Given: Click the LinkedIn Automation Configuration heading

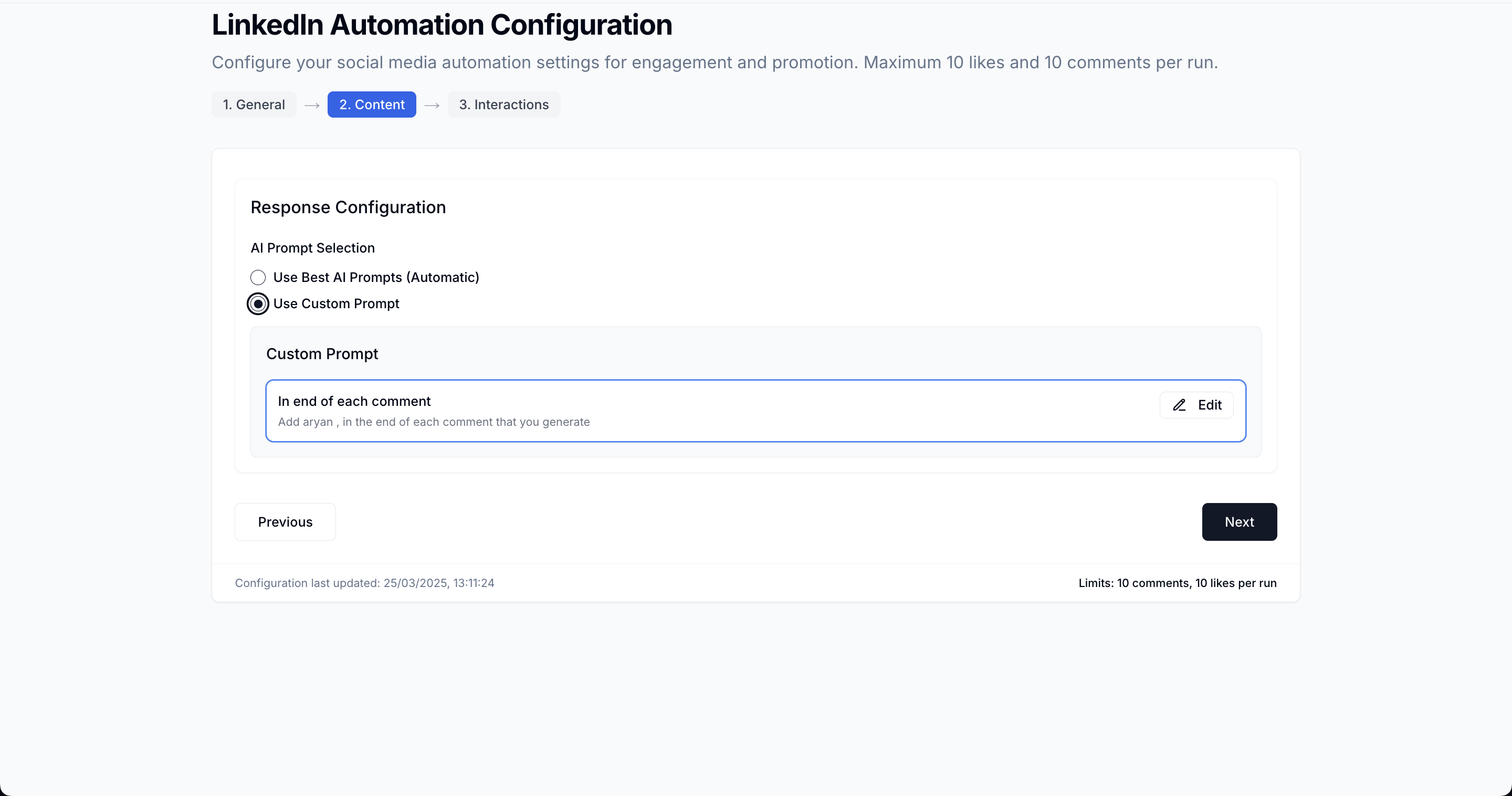Looking at the screenshot, I should (442, 25).
